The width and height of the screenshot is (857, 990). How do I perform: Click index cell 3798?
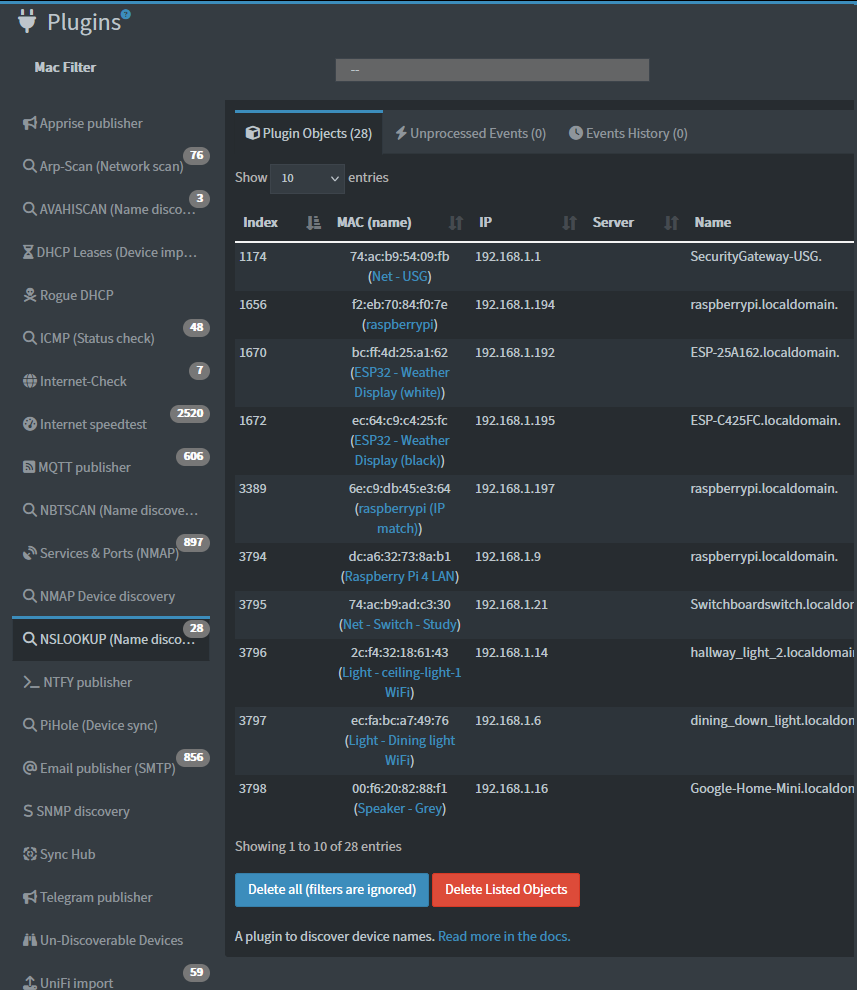tap(253, 789)
